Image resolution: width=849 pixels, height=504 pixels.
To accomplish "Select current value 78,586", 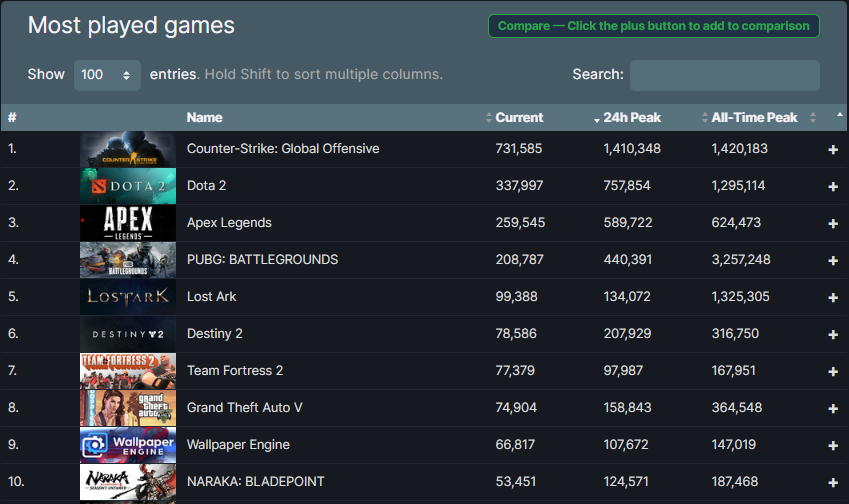I will tap(516, 333).
